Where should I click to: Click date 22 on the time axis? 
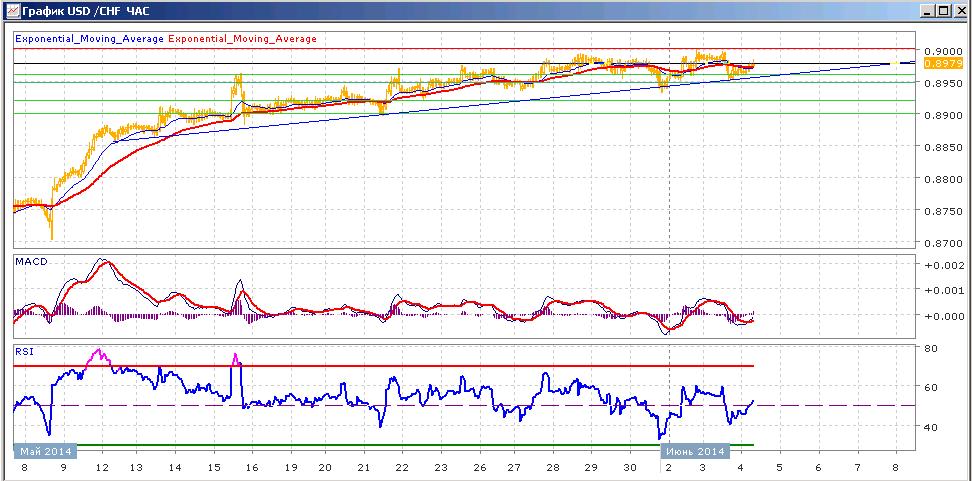pos(402,468)
